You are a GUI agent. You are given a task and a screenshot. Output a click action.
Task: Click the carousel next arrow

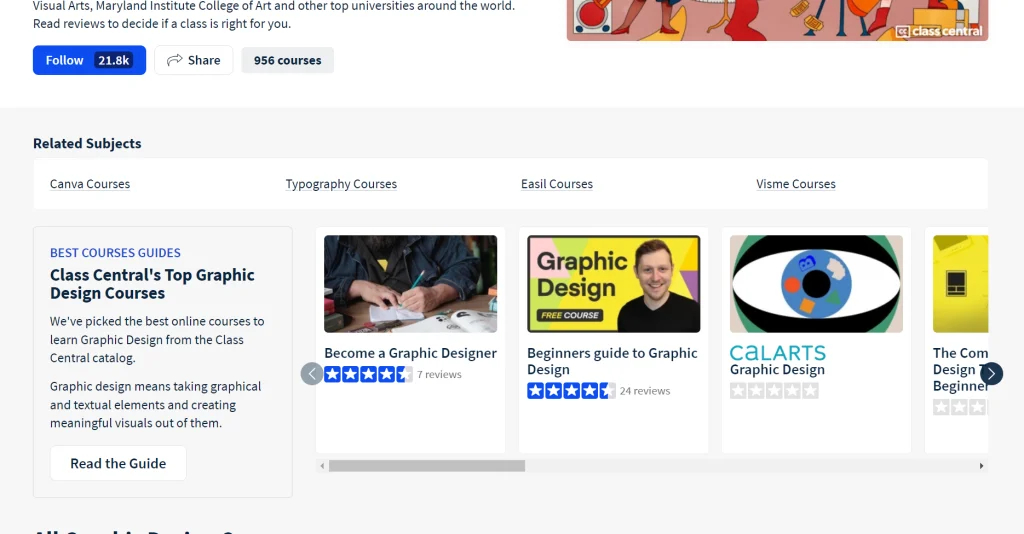click(991, 374)
